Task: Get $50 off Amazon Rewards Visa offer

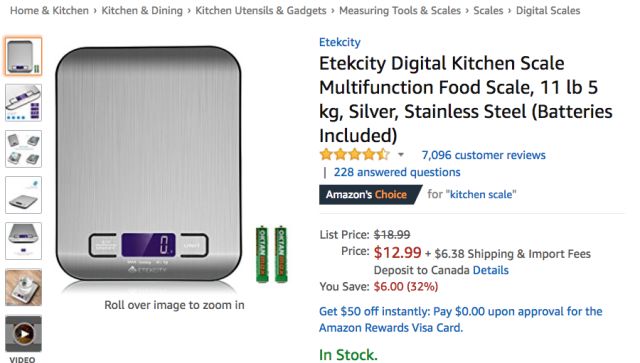Action: [x=460, y=319]
